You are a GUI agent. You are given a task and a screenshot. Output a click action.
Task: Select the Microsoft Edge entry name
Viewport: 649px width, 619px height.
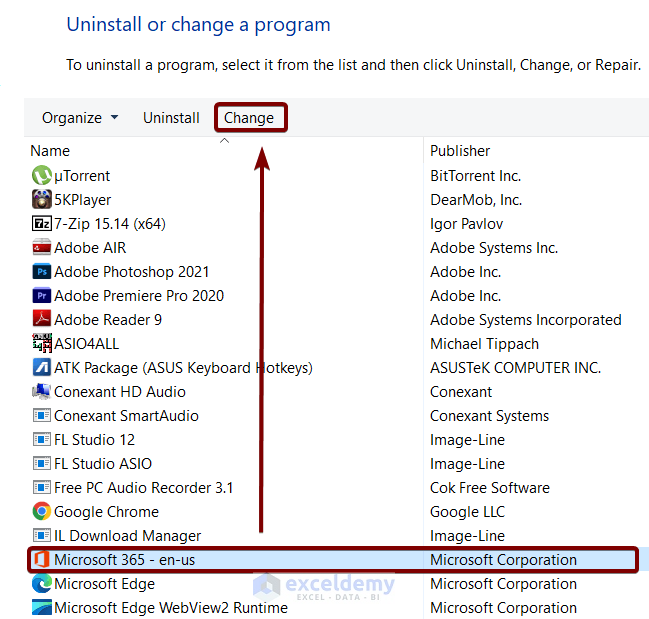pos(104,584)
